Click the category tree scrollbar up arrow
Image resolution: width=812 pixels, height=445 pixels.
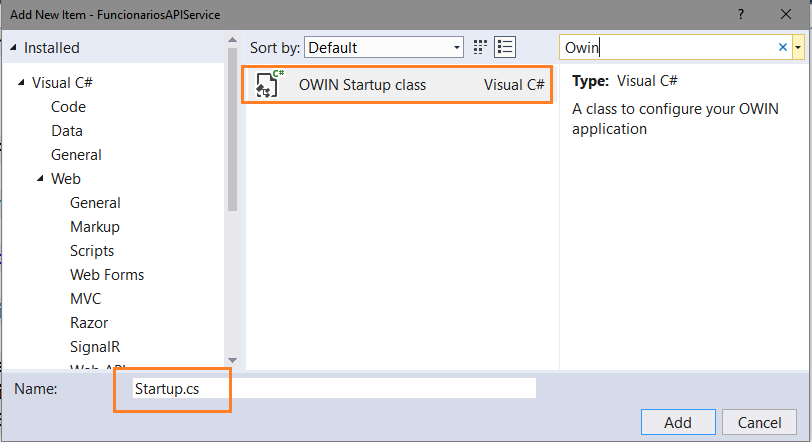[x=233, y=40]
